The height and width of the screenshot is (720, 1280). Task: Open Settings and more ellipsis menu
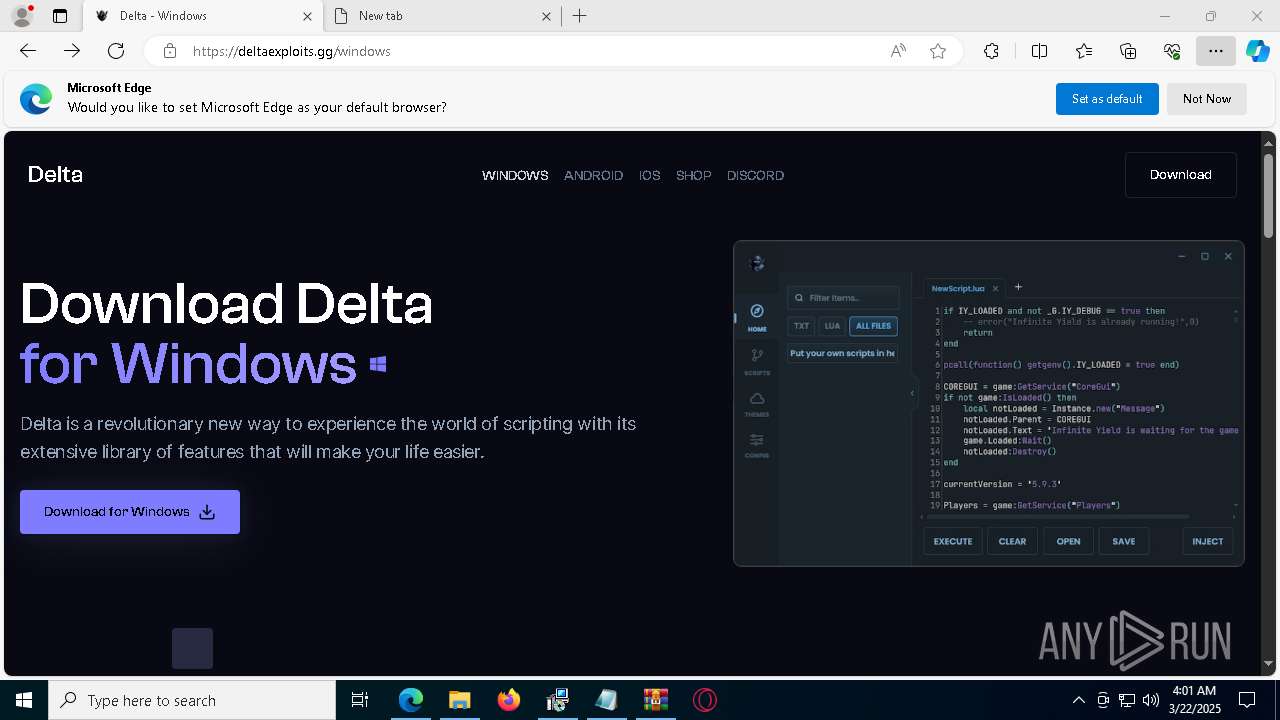[x=1216, y=51]
